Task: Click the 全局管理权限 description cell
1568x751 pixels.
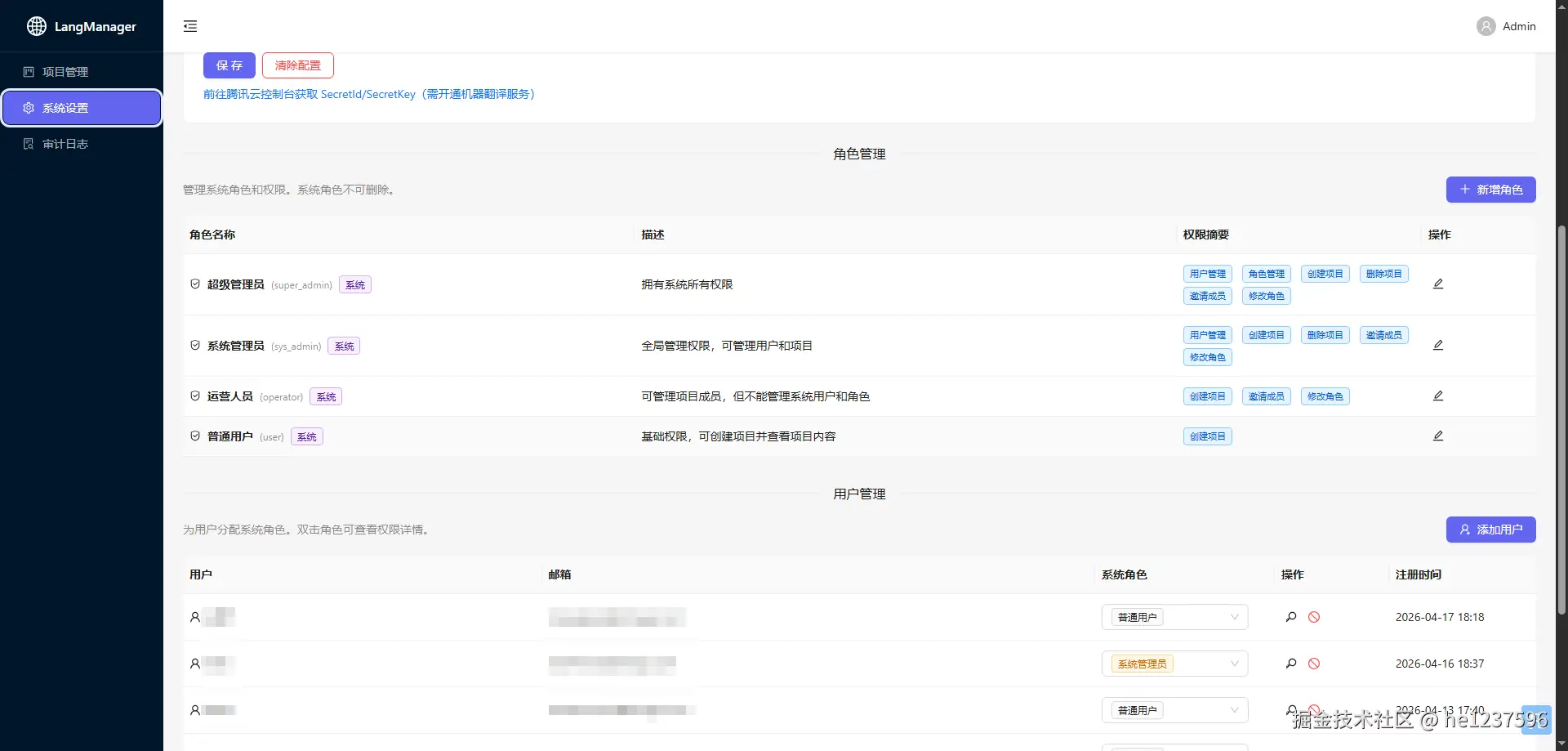Action: [x=727, y=346]
